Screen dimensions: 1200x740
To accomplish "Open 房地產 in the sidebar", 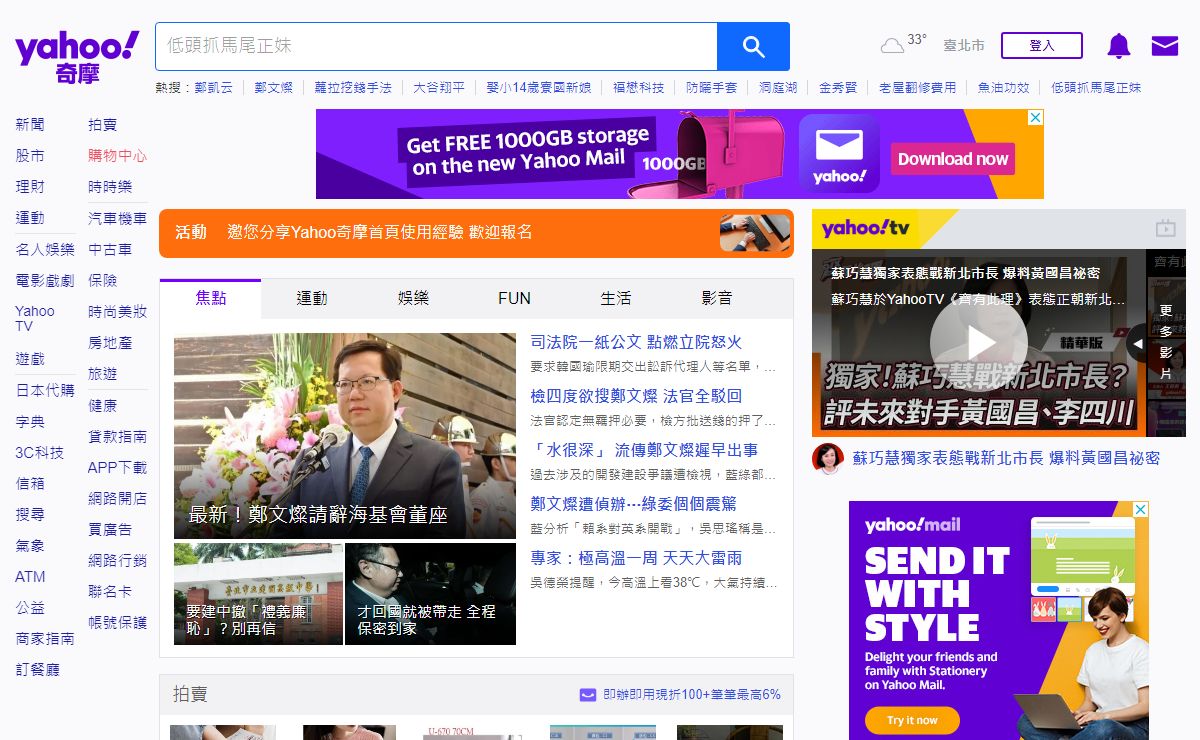I will pos(110,342).
